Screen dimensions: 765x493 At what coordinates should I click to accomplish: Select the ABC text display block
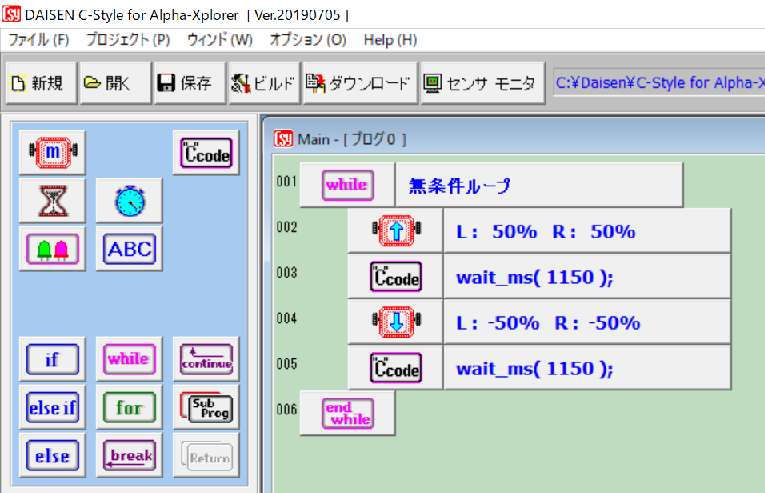pyautogui.click(x=130, y=249)
